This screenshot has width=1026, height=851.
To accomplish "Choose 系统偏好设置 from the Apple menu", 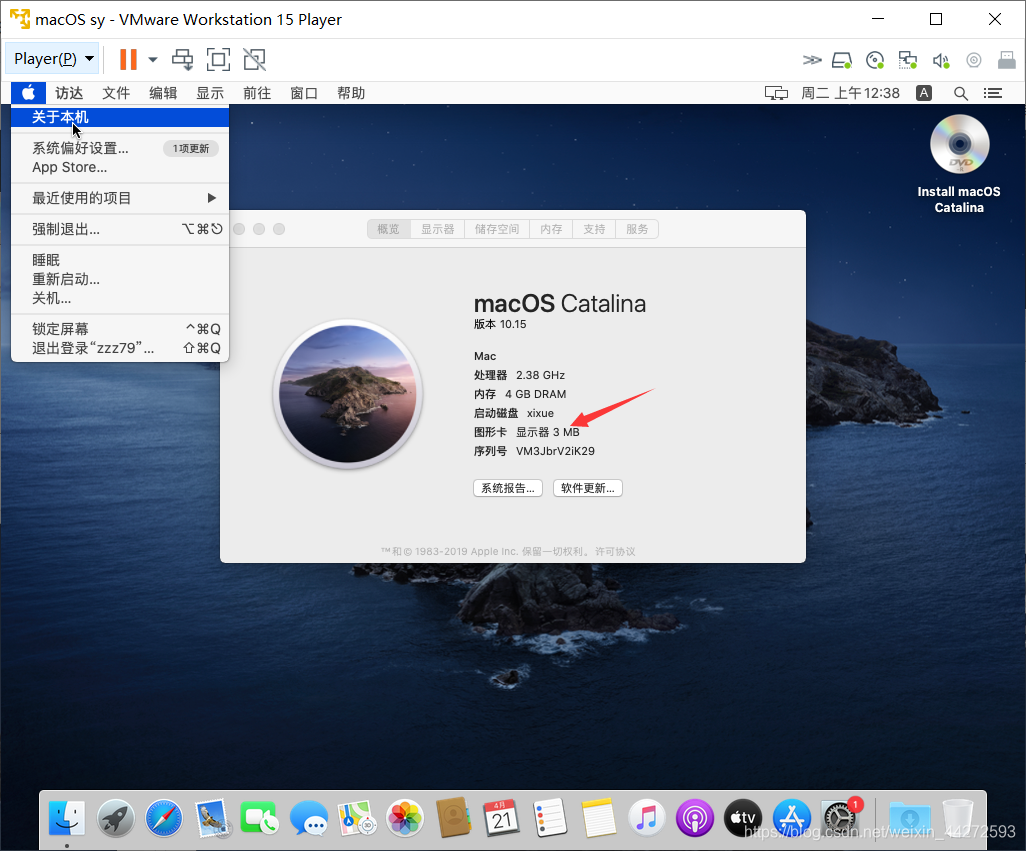I will click(81, 148).
